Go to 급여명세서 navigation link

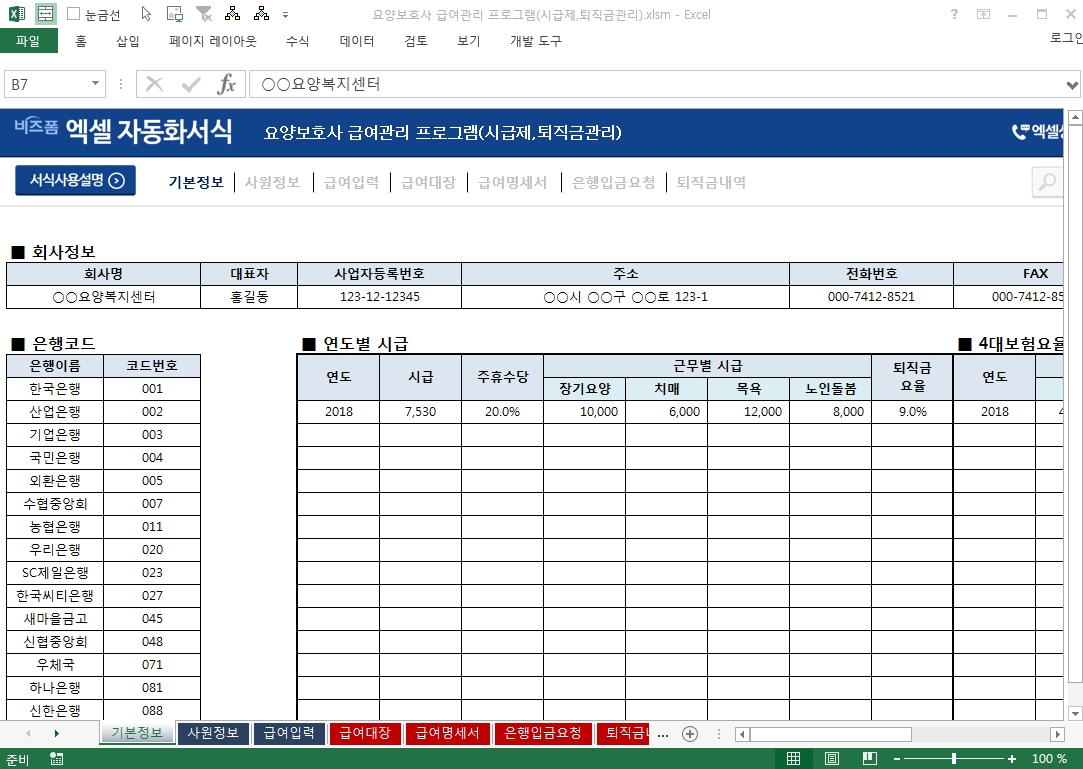pos(512,182)
